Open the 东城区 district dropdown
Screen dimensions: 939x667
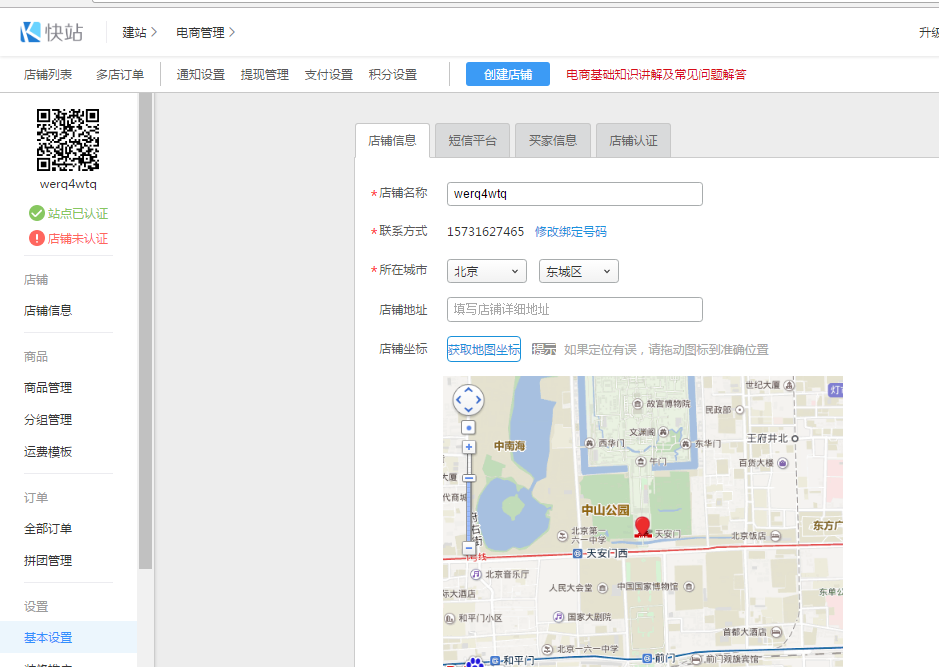[578, 271]
